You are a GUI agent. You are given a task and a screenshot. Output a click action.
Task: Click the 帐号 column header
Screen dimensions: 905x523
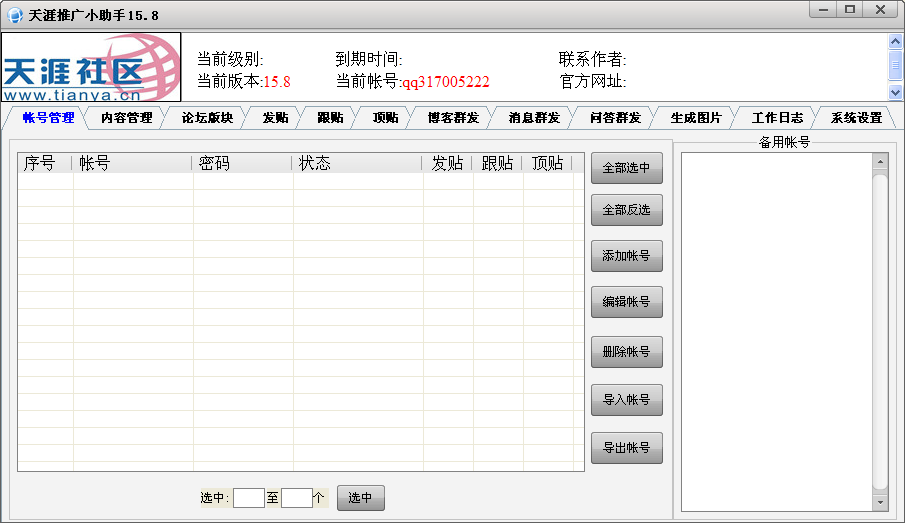(132, 163)
